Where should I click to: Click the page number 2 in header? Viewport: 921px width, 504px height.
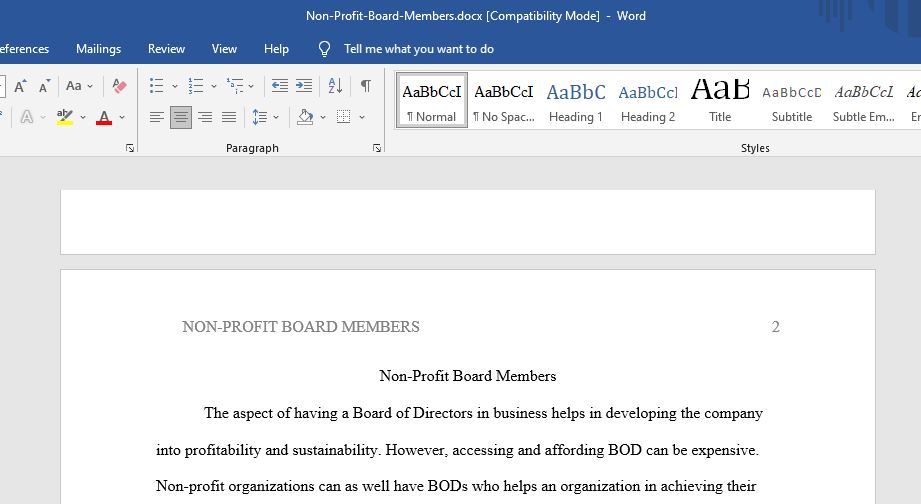tap(775, 327)
